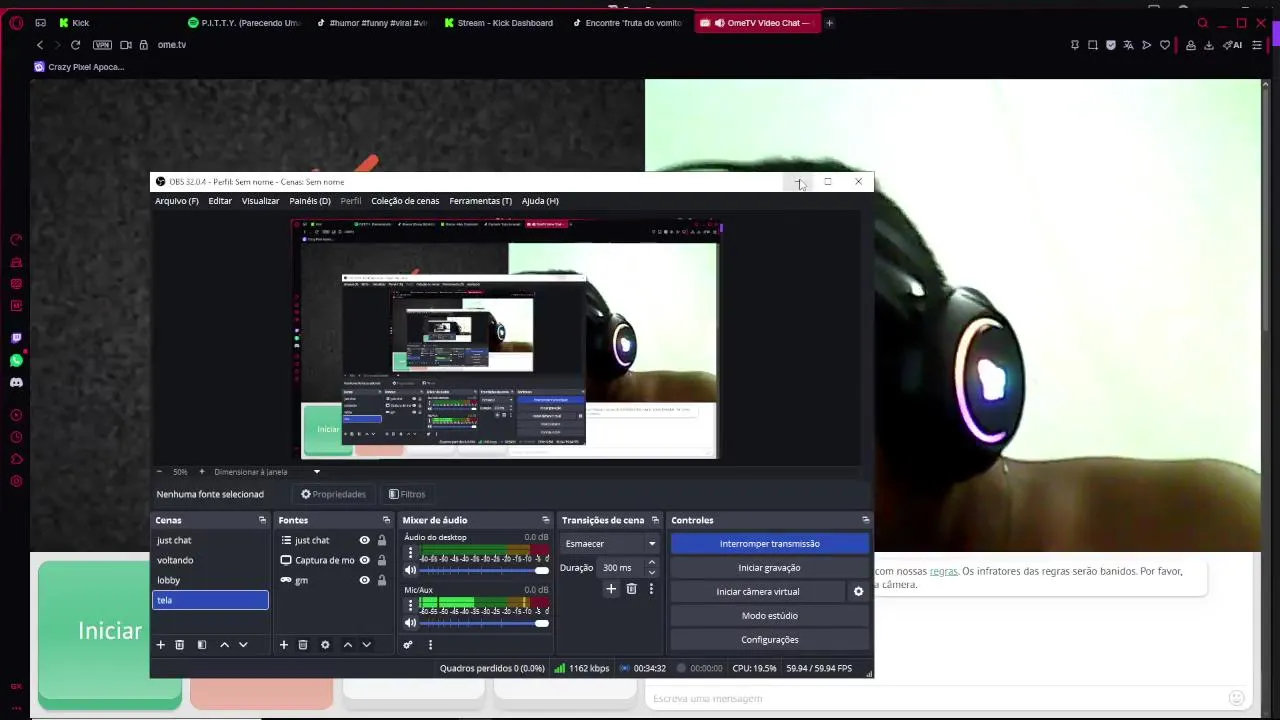Click Iniciar câmera virtual button
Image resolution: width=1280 pixels, height=720 pixels.
[758, 592]
